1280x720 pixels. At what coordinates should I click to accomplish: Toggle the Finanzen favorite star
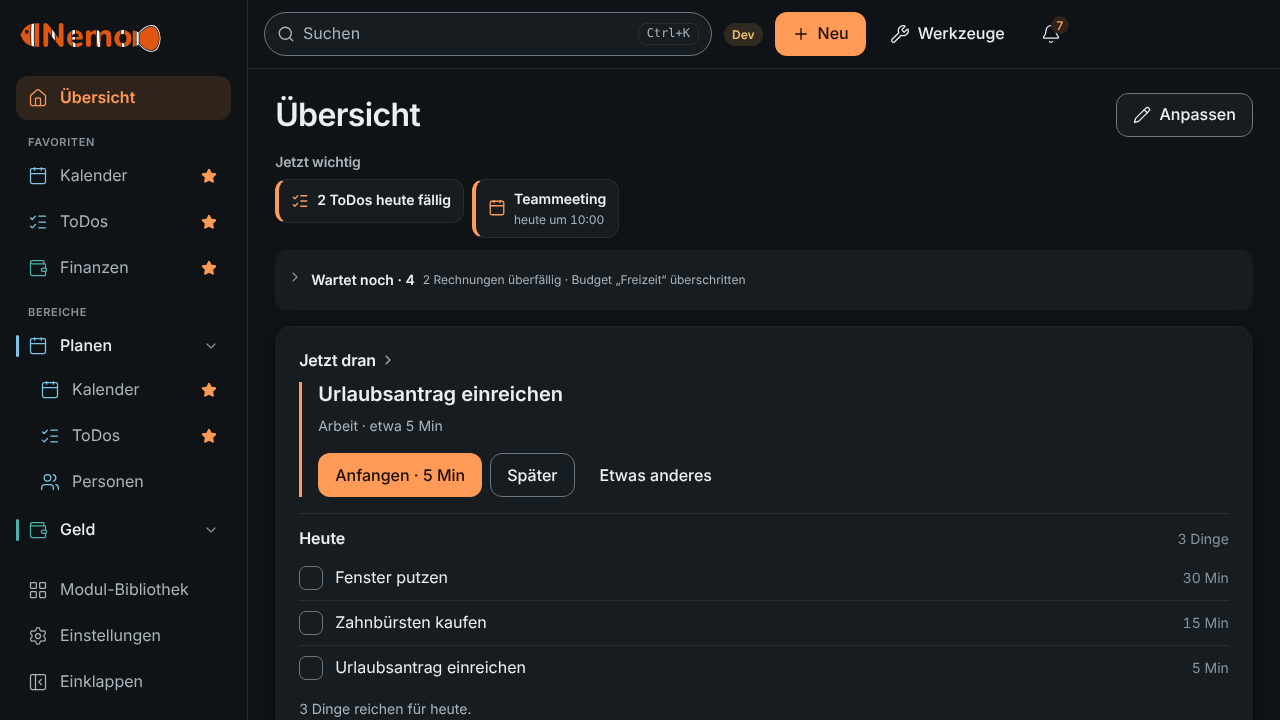209,268
